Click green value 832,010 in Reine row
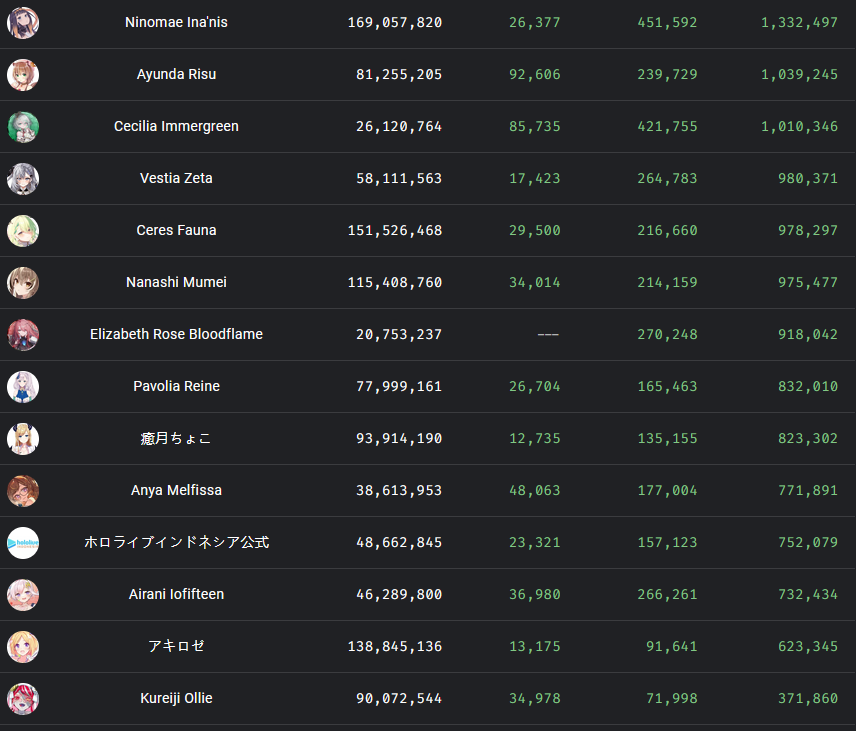Screen dimensions: 856x731 pyautogui.click(x=807, y=387)
